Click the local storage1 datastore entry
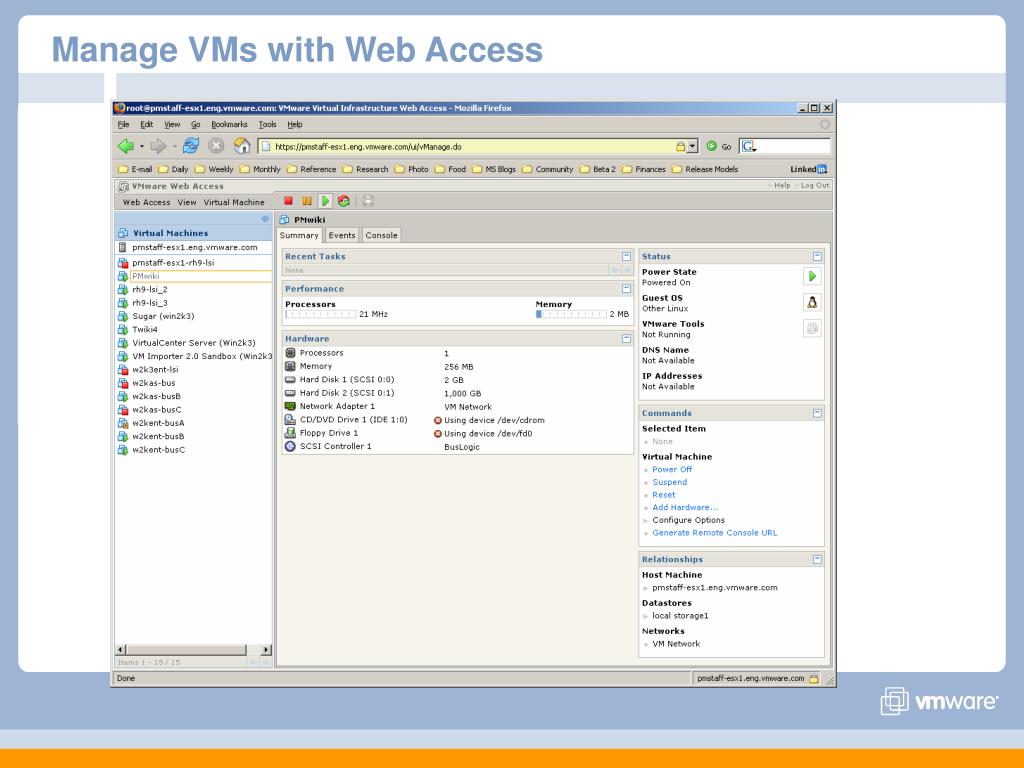 click(x=680, y=616)
